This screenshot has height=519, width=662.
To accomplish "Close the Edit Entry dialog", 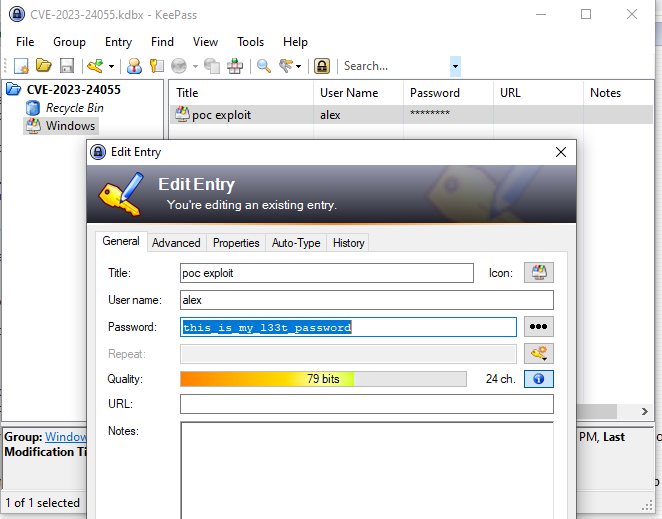I will click(x=561, y=152).
